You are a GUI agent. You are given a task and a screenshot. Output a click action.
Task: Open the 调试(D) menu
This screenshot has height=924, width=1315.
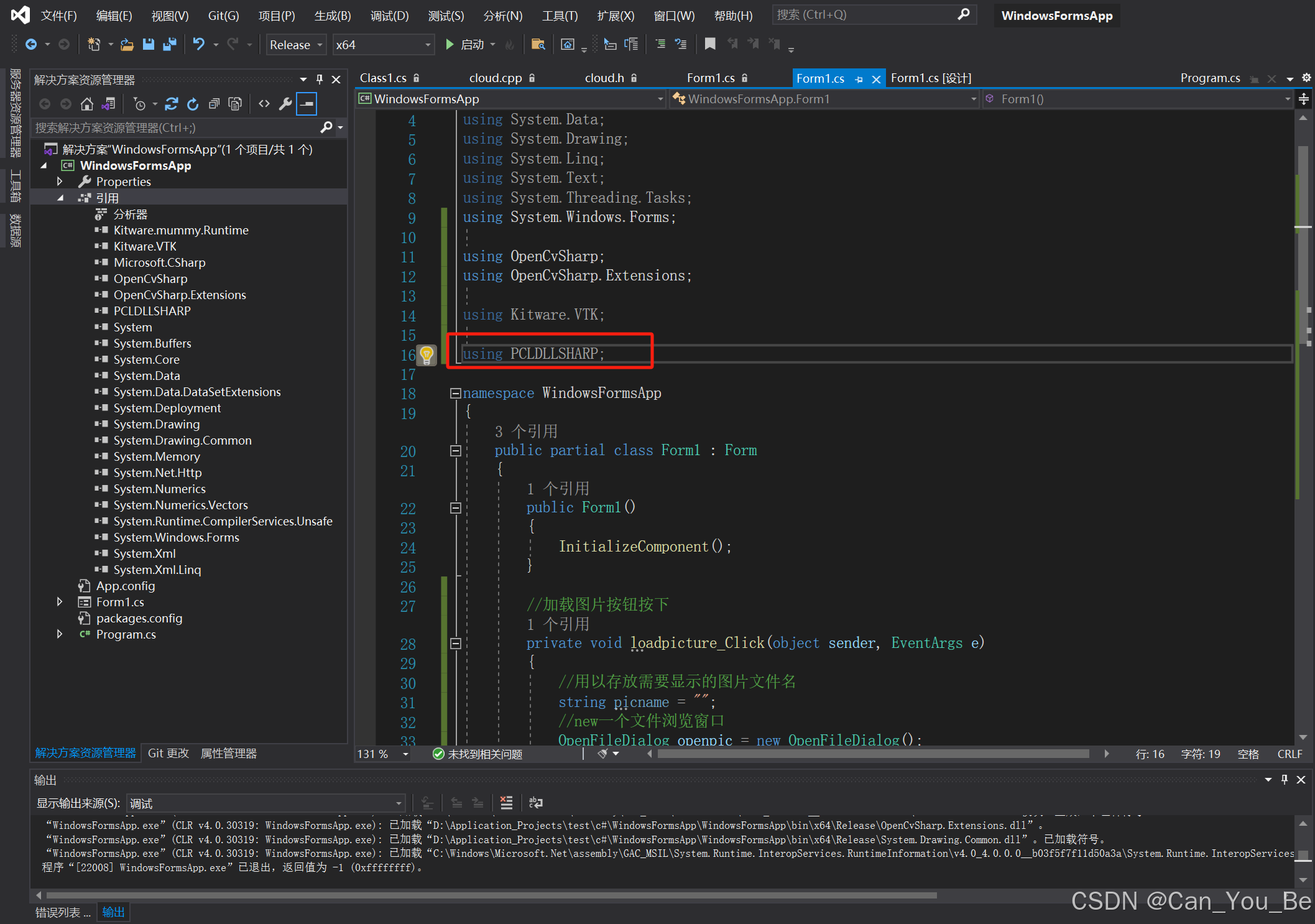pyautogui.click(x=390, y=16)
